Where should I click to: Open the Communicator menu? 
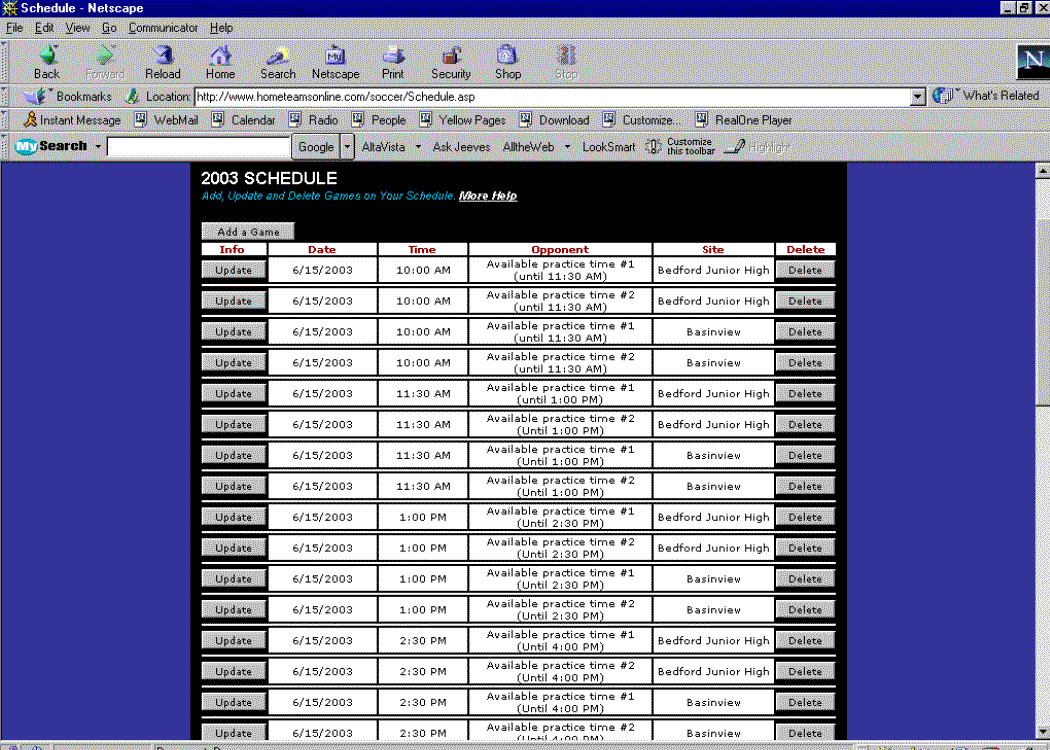(x=163, y=28)
